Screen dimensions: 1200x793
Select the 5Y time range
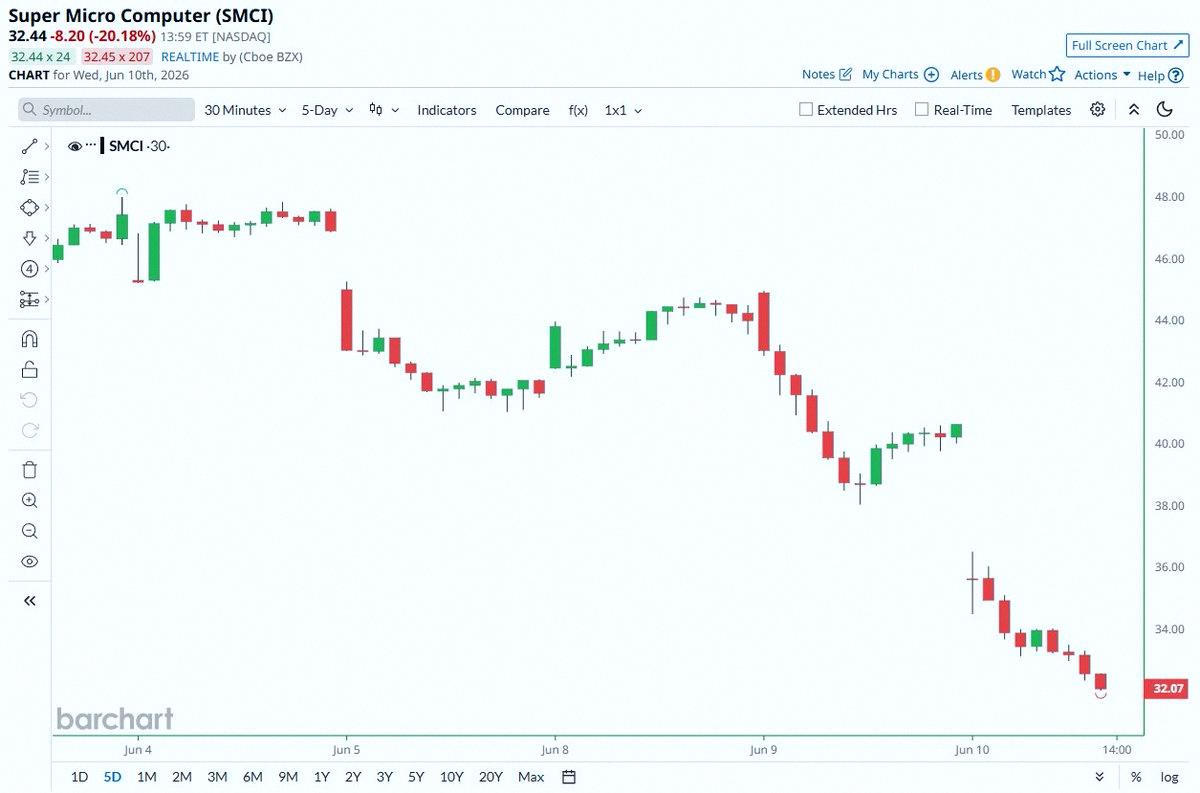point(416,777)
